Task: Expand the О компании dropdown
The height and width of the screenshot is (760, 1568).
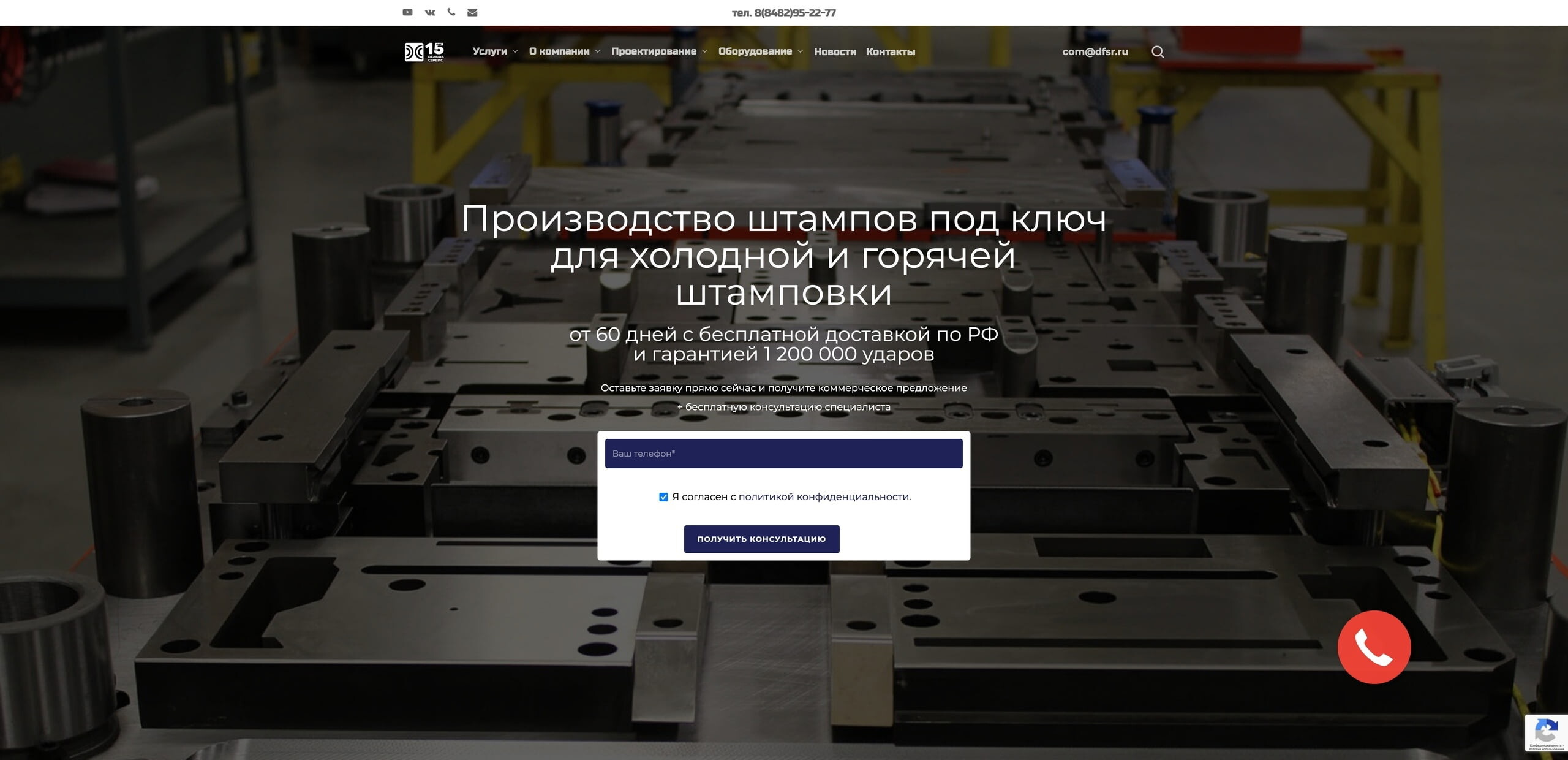Action: coord(560,51)
